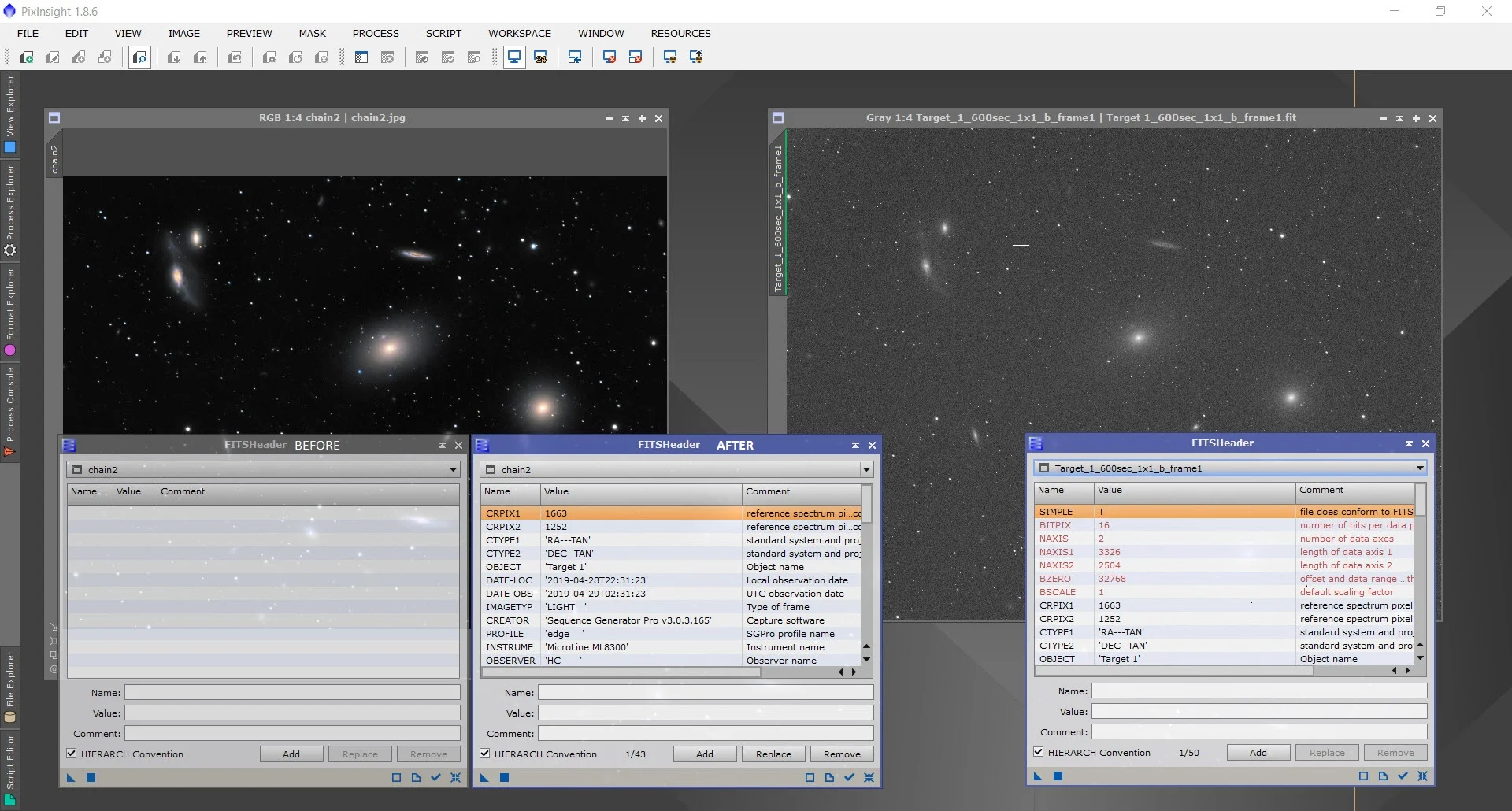Toggle HIERARCH Convention in Target FITSHeader panel
The width and height of the screenshot is (1512, 811).
[1039, 753]
